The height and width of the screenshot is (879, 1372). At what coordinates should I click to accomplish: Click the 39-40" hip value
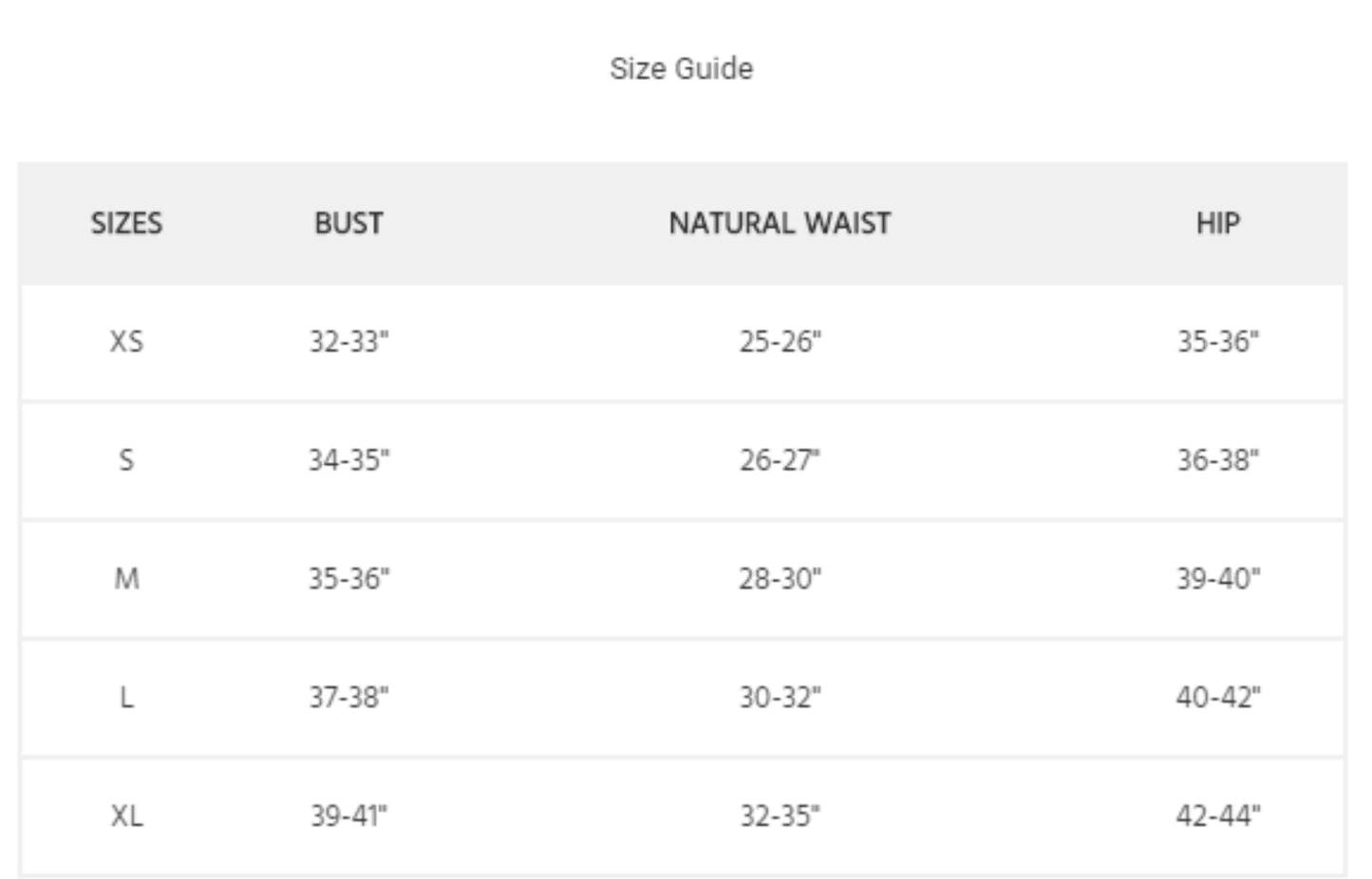click(x=1217, y=578)
